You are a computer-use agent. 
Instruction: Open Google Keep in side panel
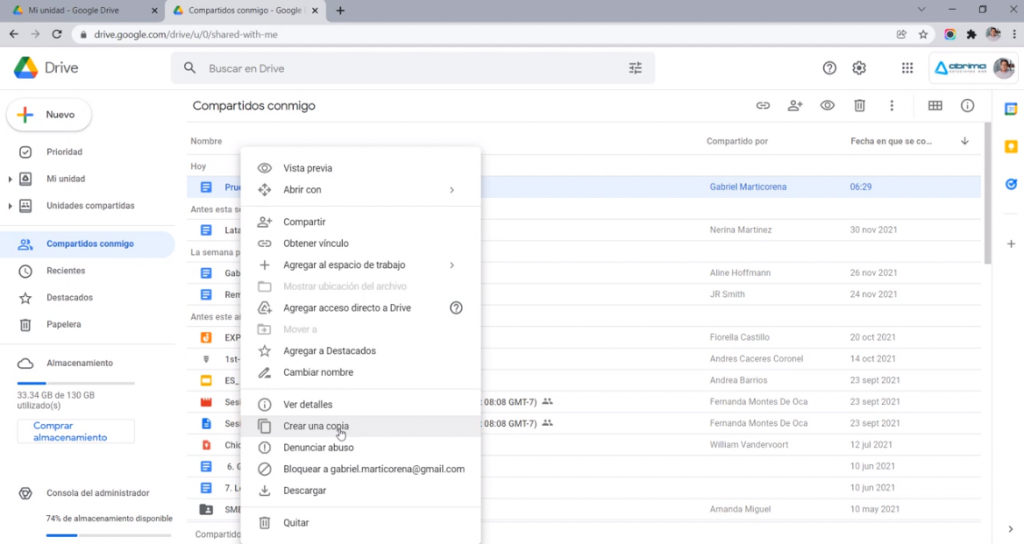pyautogui.click(x=1011, y=146)
